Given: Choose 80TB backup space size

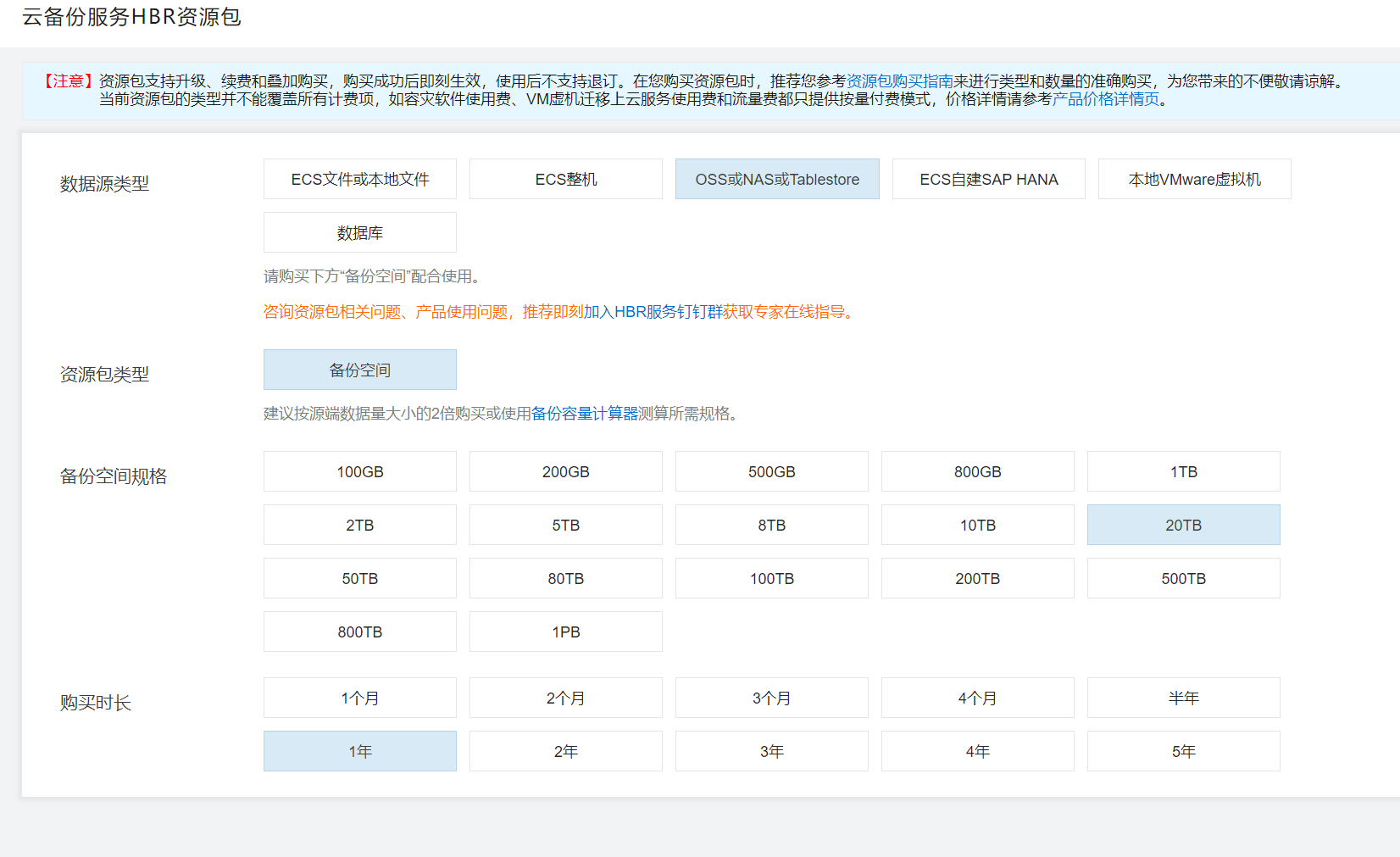Looking at the screenshot, I should click(566, 578).
